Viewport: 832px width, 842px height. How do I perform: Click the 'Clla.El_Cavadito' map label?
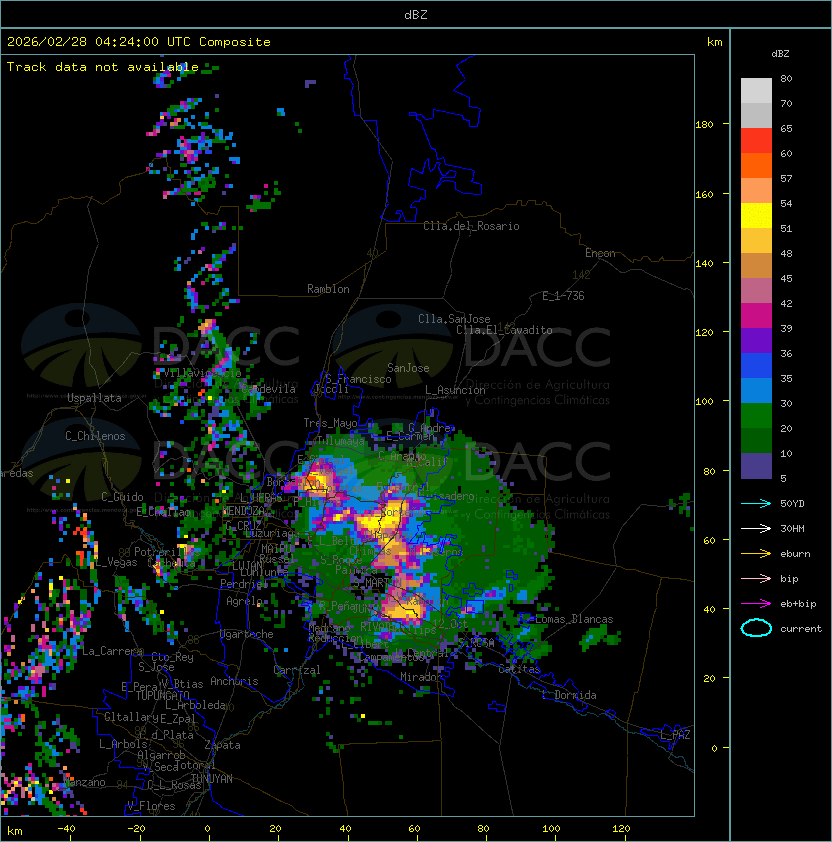[x=504, y=330]
